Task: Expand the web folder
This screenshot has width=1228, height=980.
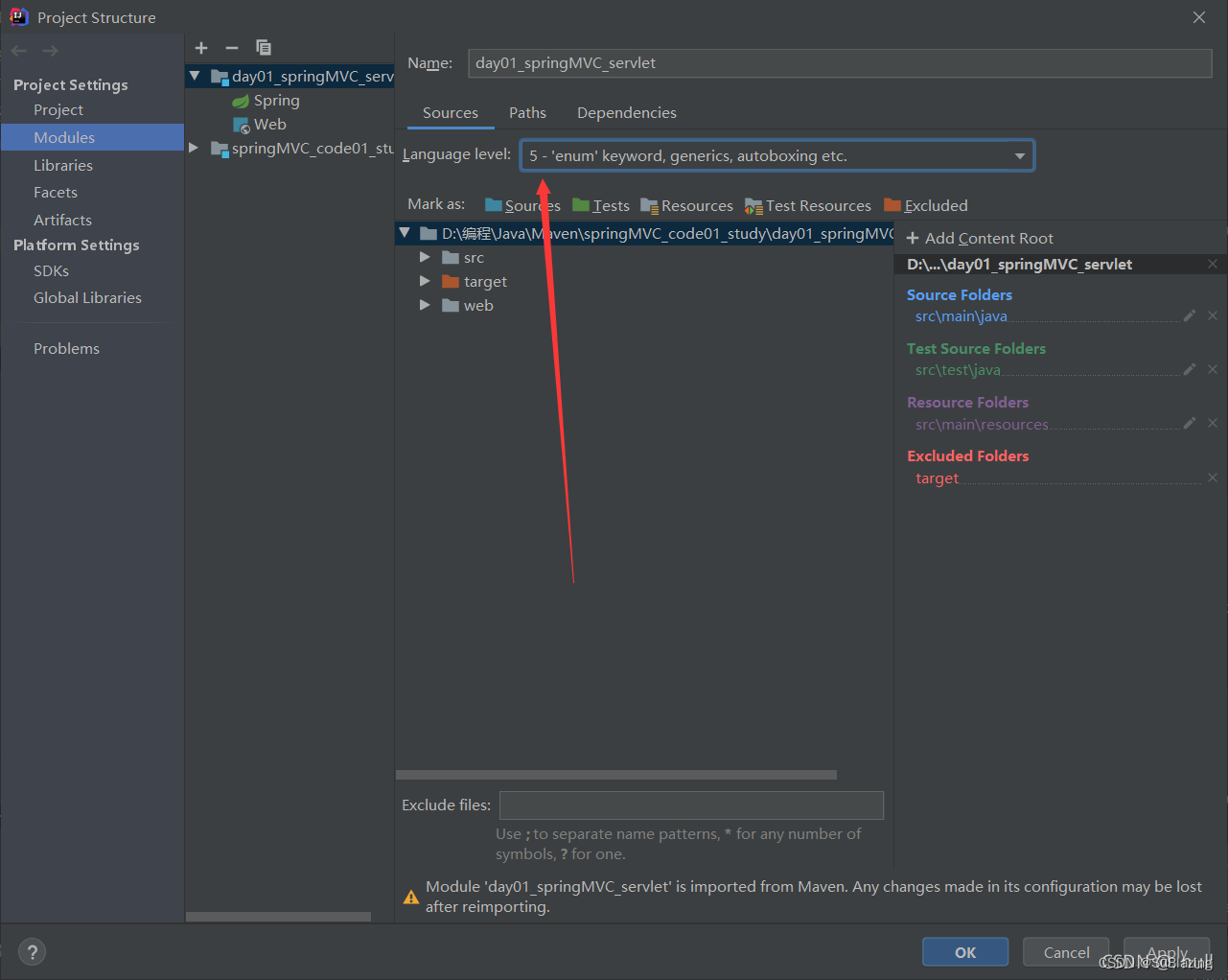Action: tap(425, 305)
